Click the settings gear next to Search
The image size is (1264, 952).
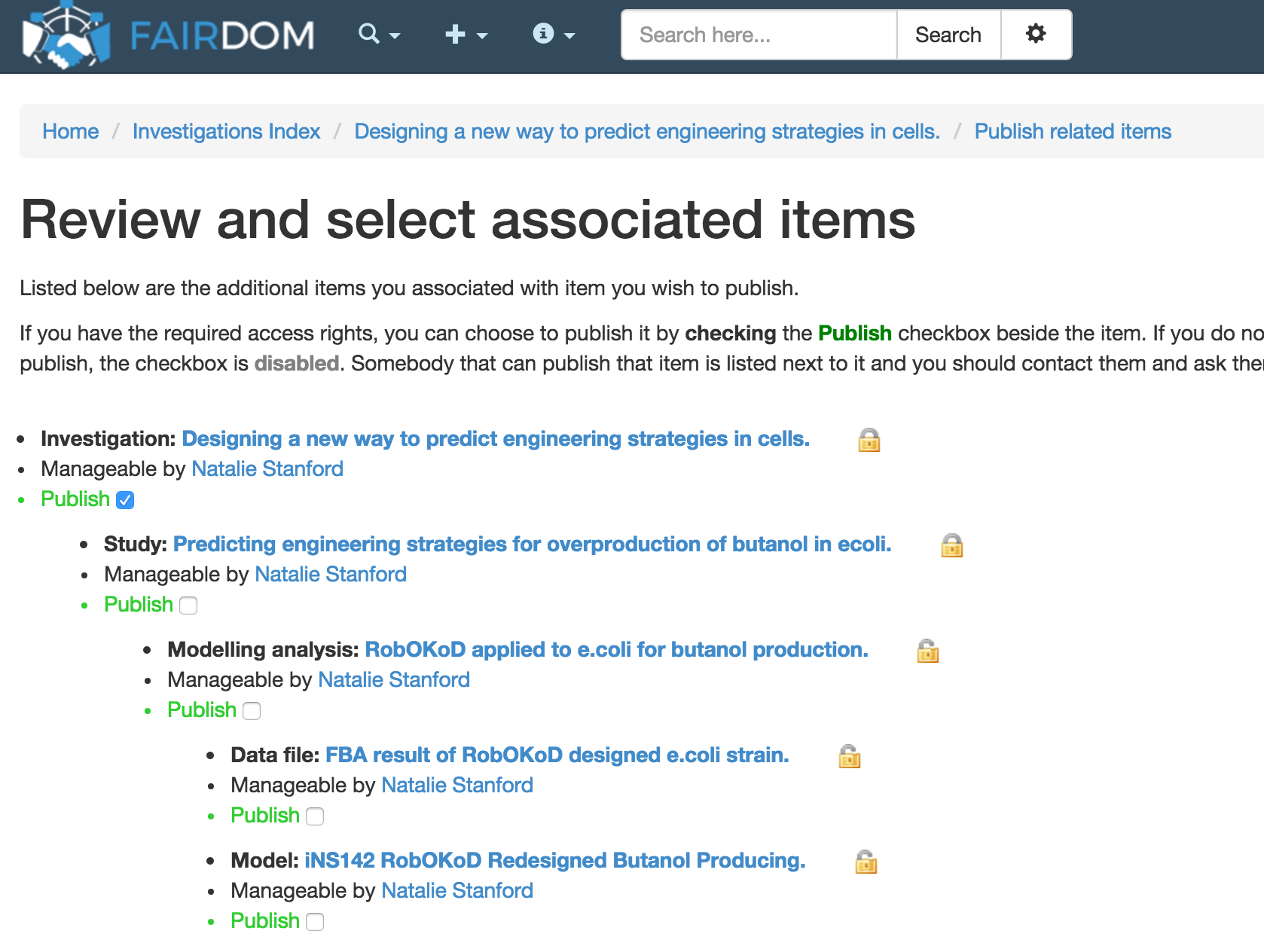pos(1036,35)
